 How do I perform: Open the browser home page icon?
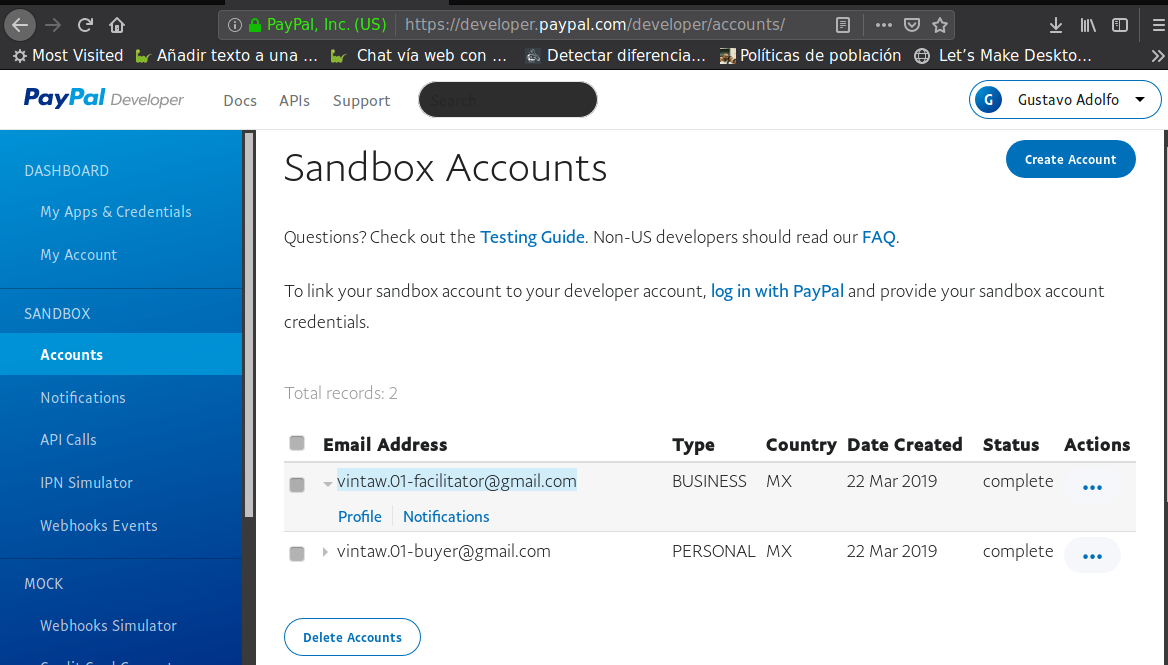click(117, 25)
